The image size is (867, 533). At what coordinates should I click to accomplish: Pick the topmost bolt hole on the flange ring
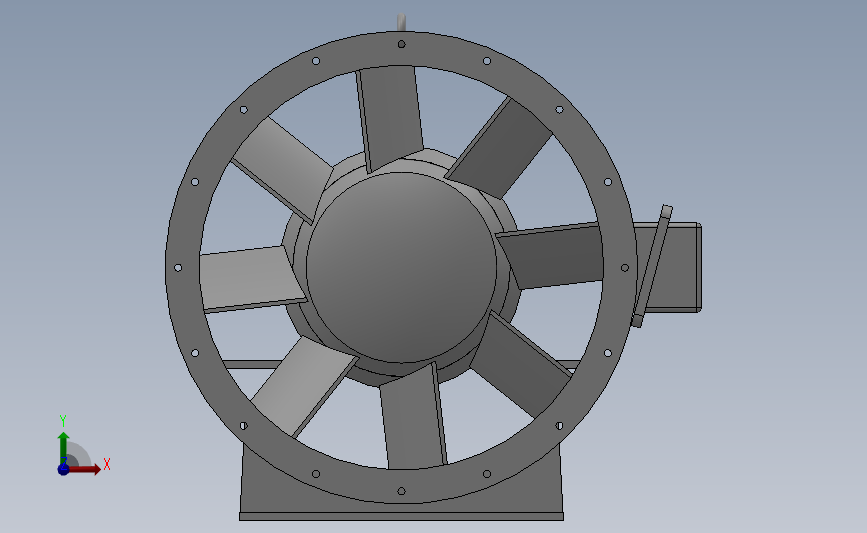coord(401,44)
